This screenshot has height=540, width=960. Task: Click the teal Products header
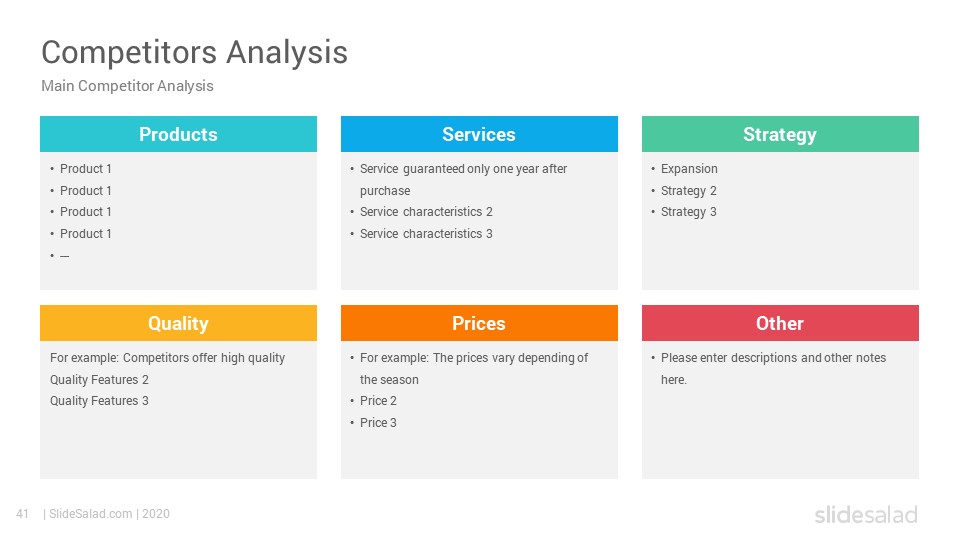pyautogui.click(x=178, y=134)
